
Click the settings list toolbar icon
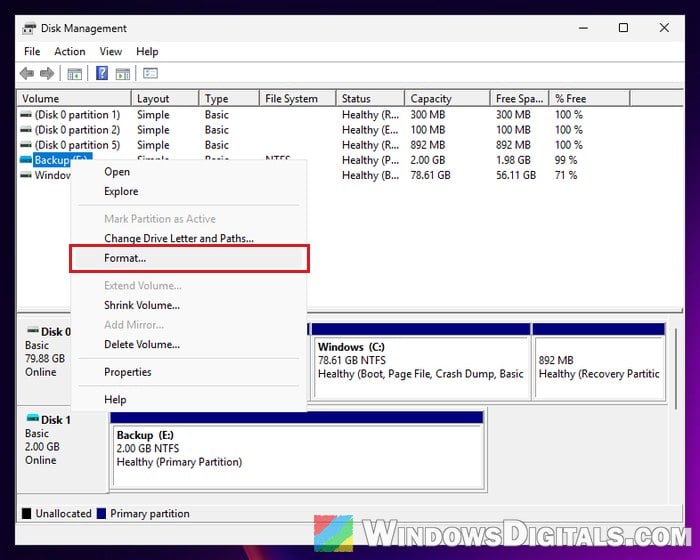coord(150,73)
